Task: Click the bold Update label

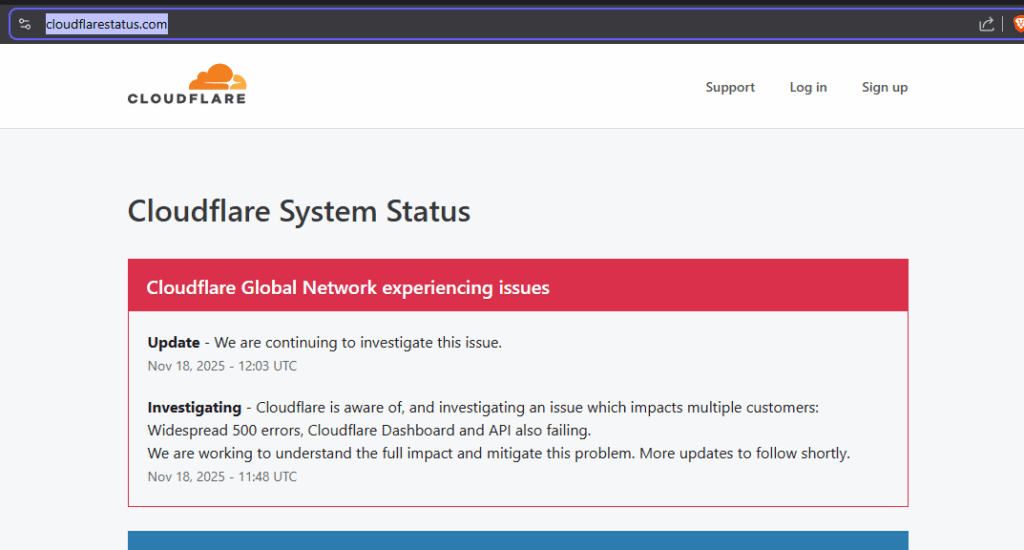Action: pos(174,342)
